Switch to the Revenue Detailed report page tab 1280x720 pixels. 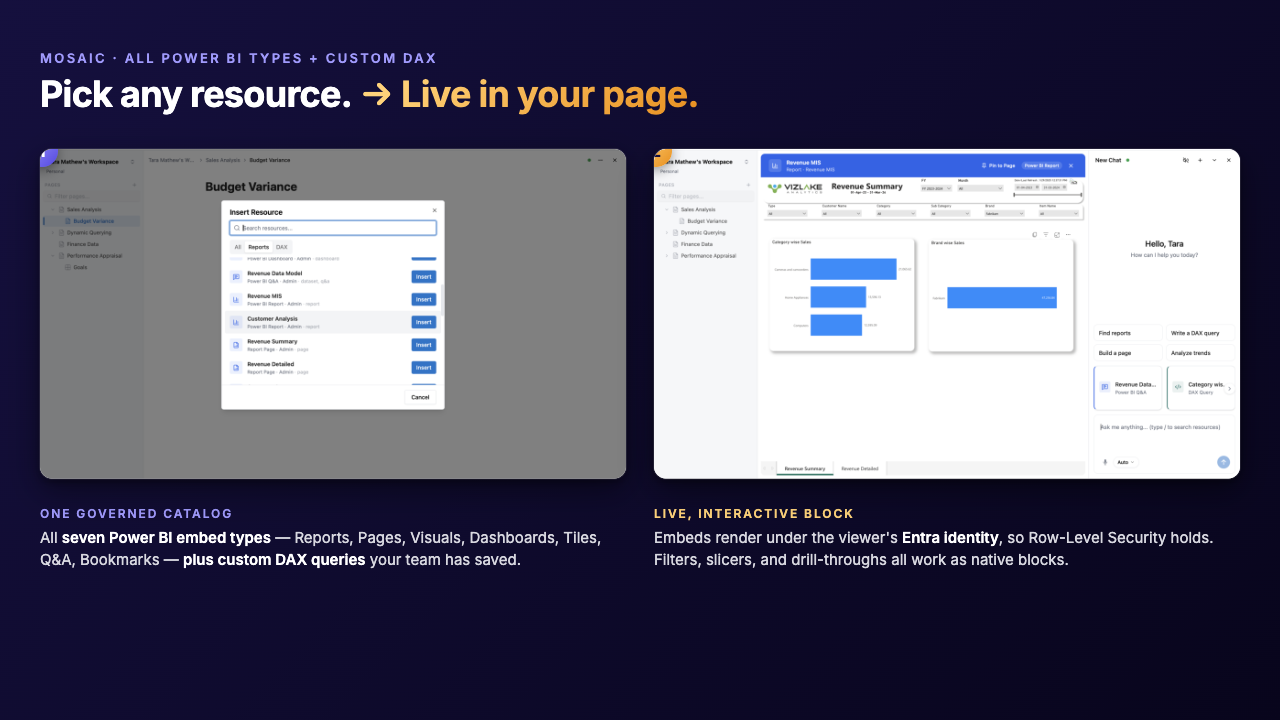860,468
